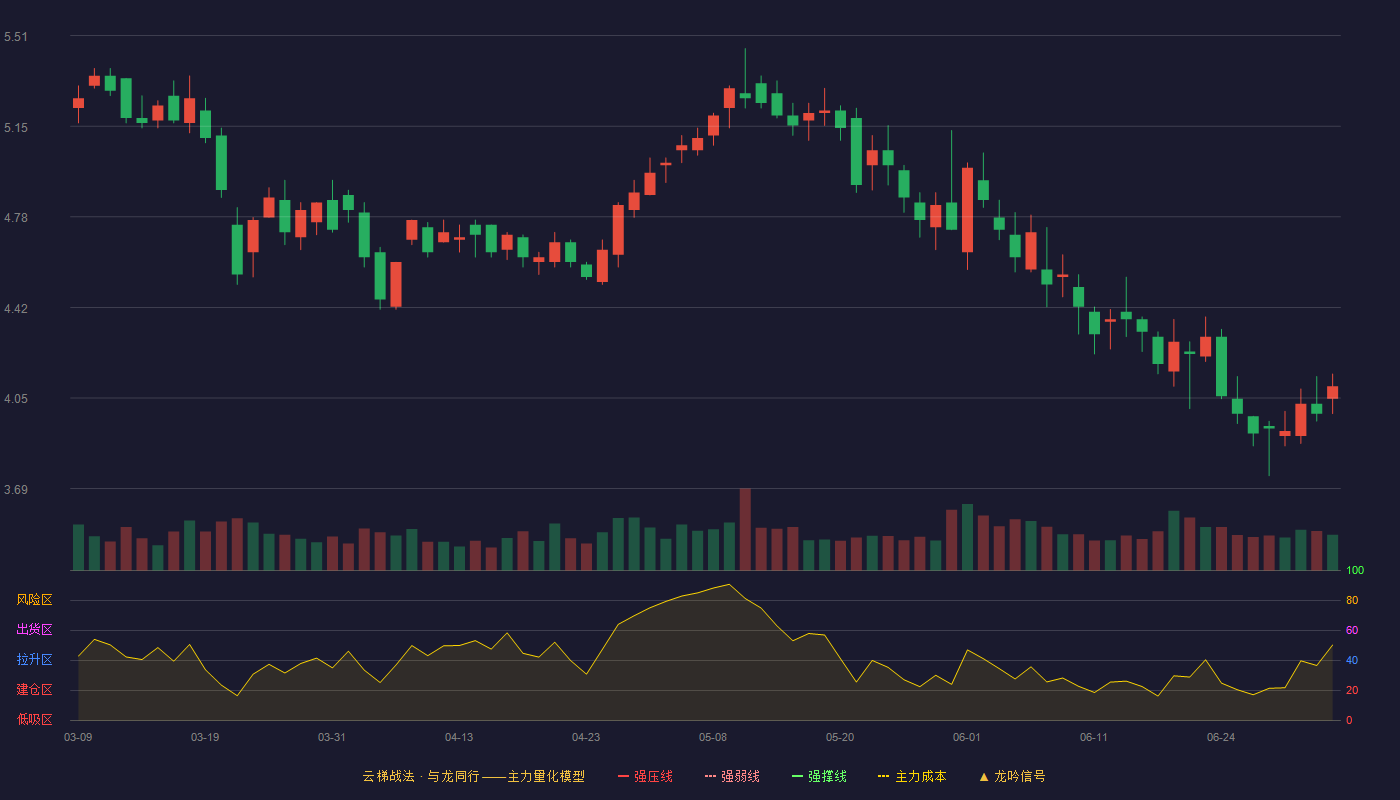Click the 出货区 zone label
Viewport: 1400px width, 800px height.
pyautogui.click(x=34, y=630)
